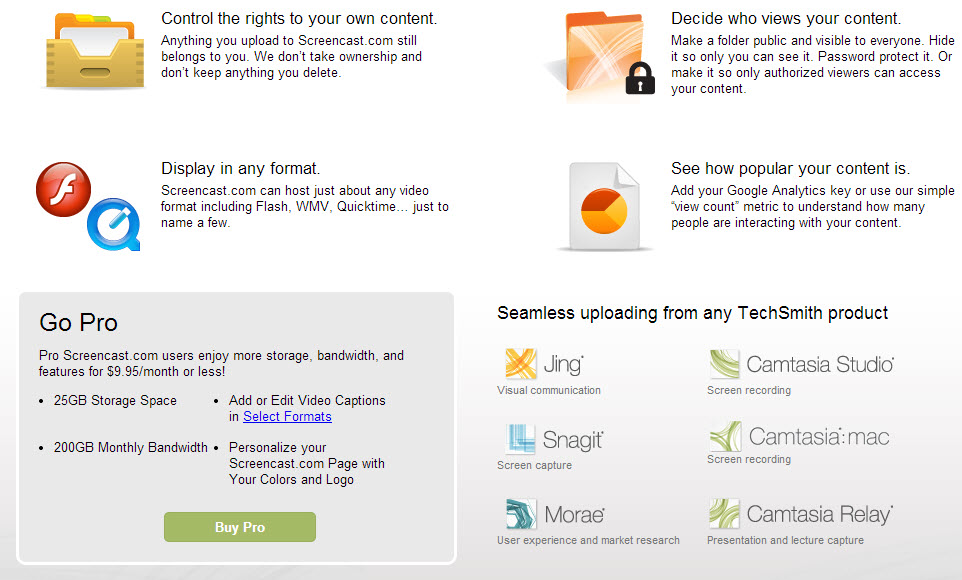Open the Jing product logo
962x580 pixels.
tap(544, 363)
